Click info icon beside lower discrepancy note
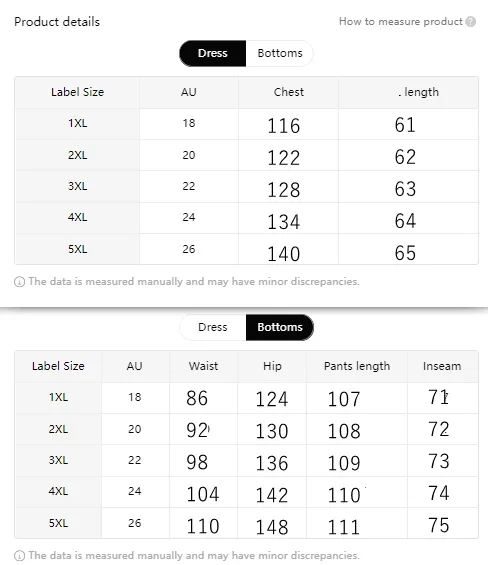This screenshot has height=565, width=488. (x=19, y=556)
